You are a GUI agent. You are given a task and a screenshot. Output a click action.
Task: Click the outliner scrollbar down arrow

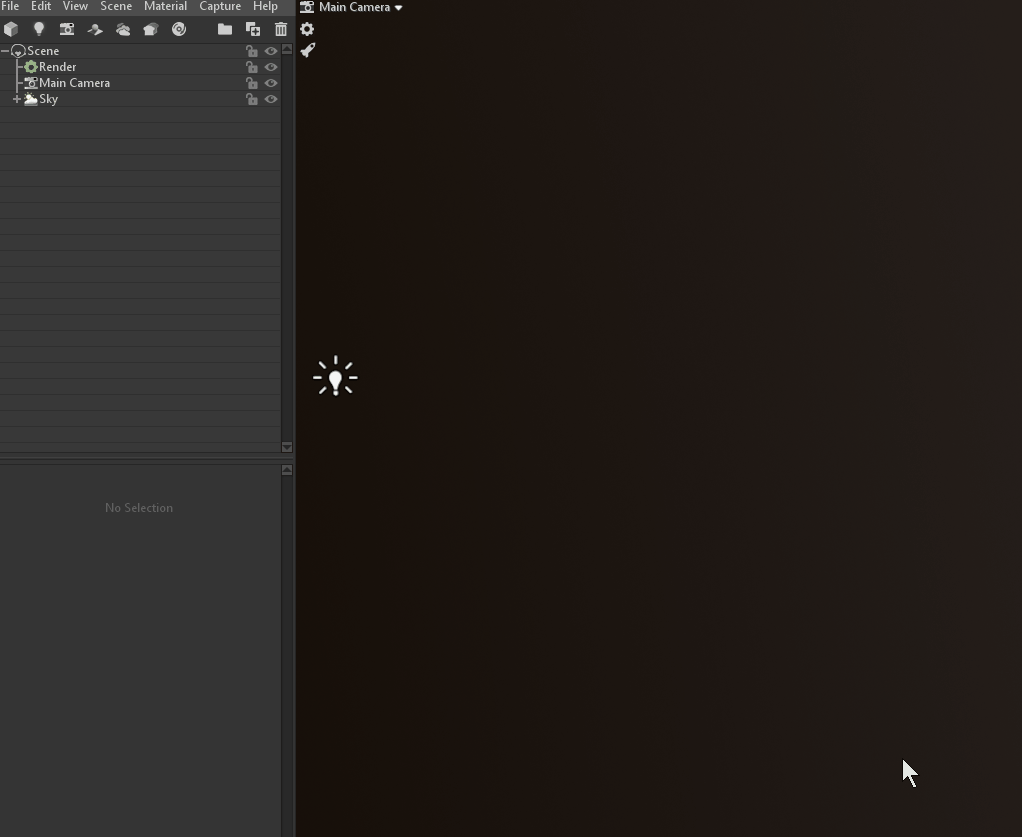tap(287, 447)
